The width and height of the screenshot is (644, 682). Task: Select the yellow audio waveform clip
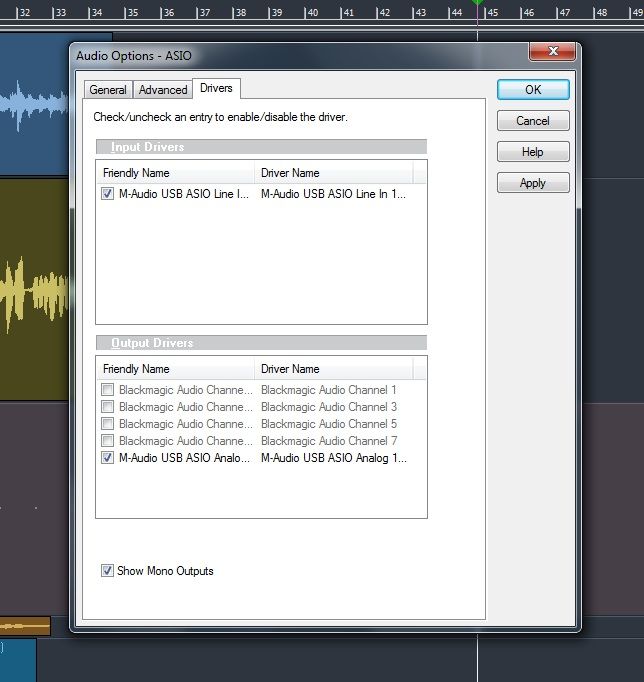(x=30, y=290)
